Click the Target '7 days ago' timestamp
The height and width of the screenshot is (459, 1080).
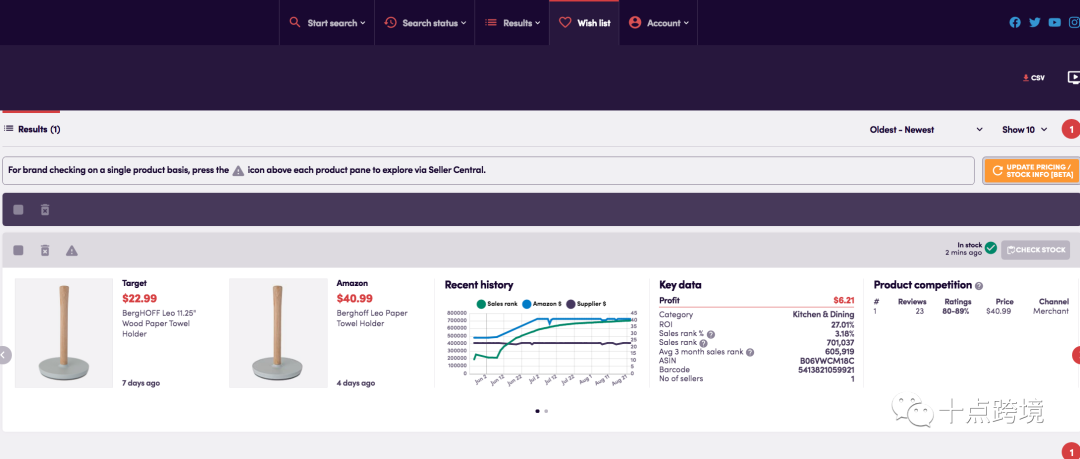(141, 382)
